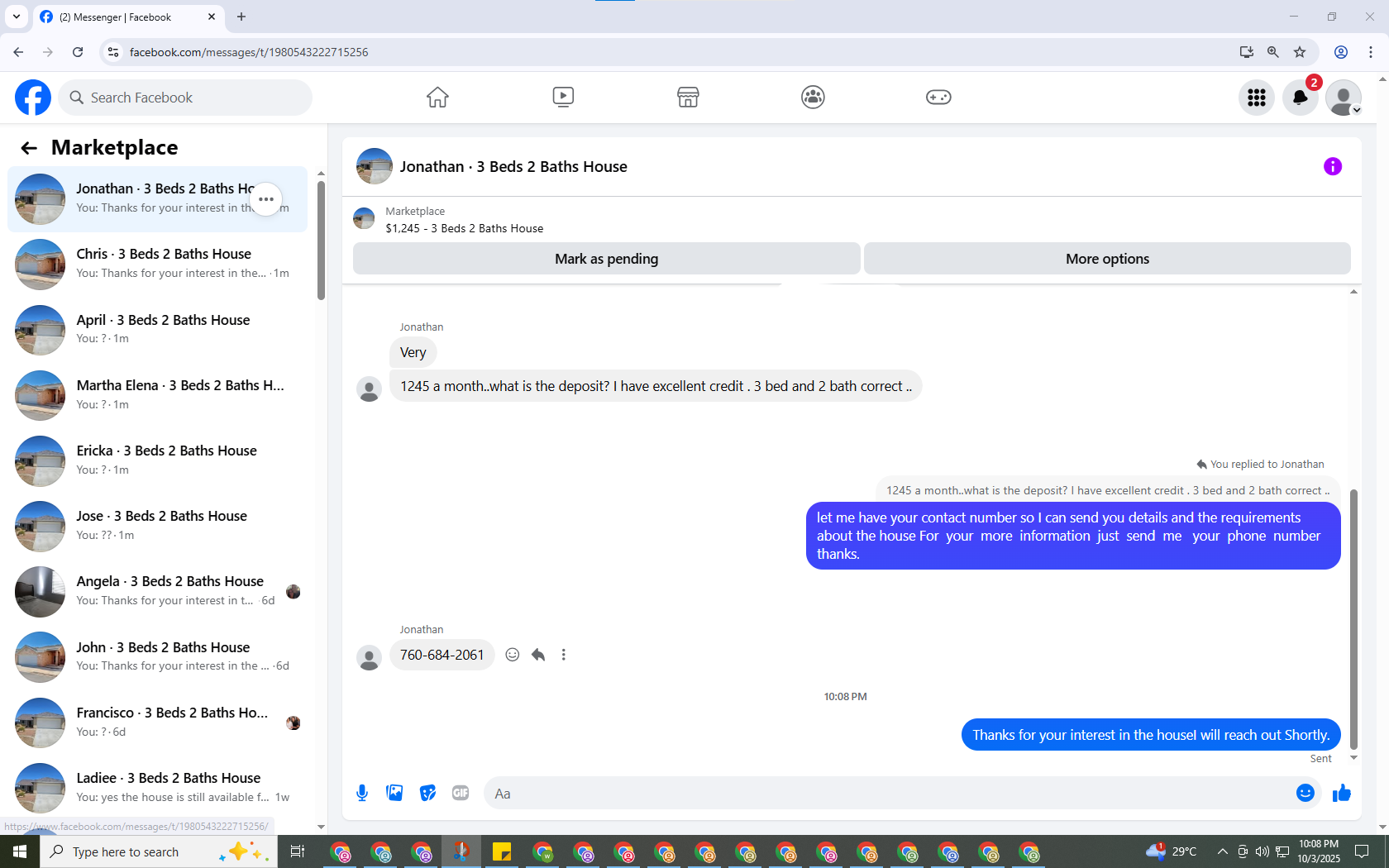Open the notifications bell
Screen dimensions: 1389x868
point(1301,98)
